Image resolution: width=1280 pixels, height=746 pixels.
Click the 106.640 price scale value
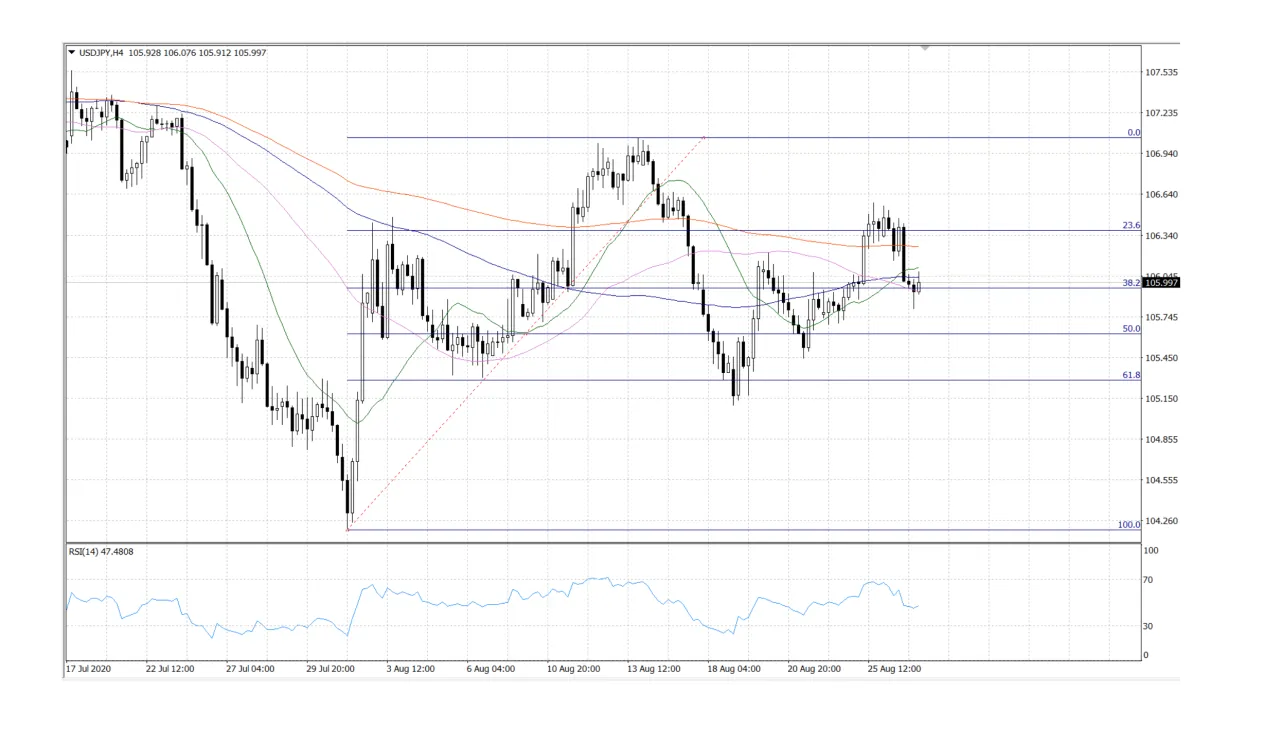1162,195
